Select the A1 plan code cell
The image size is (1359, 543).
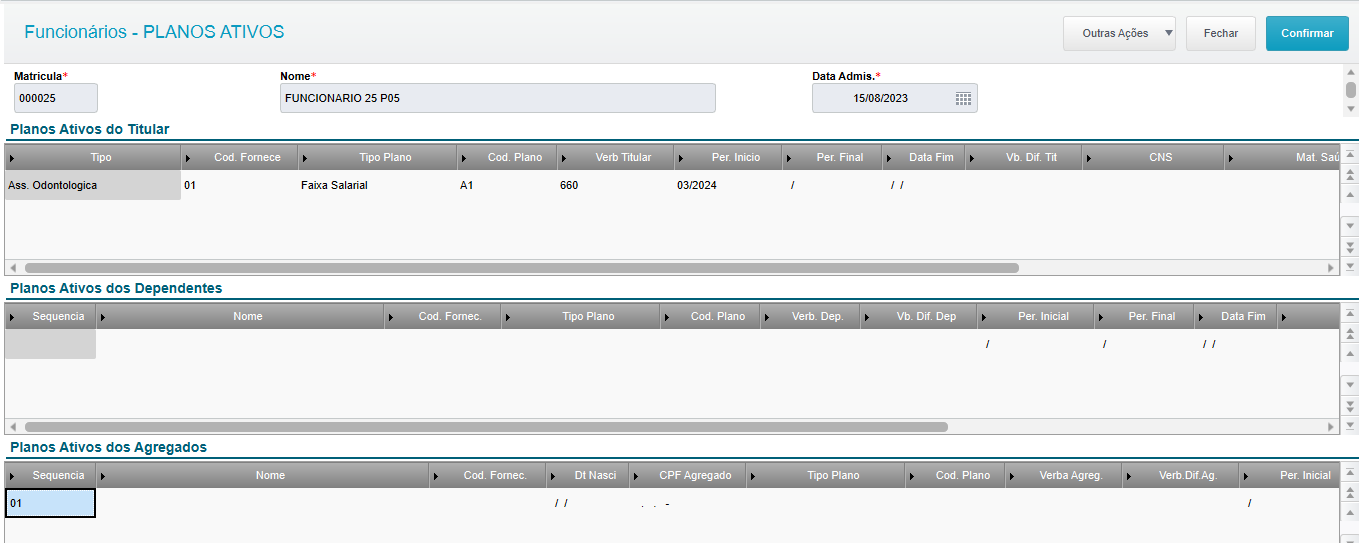pos(507,185)
